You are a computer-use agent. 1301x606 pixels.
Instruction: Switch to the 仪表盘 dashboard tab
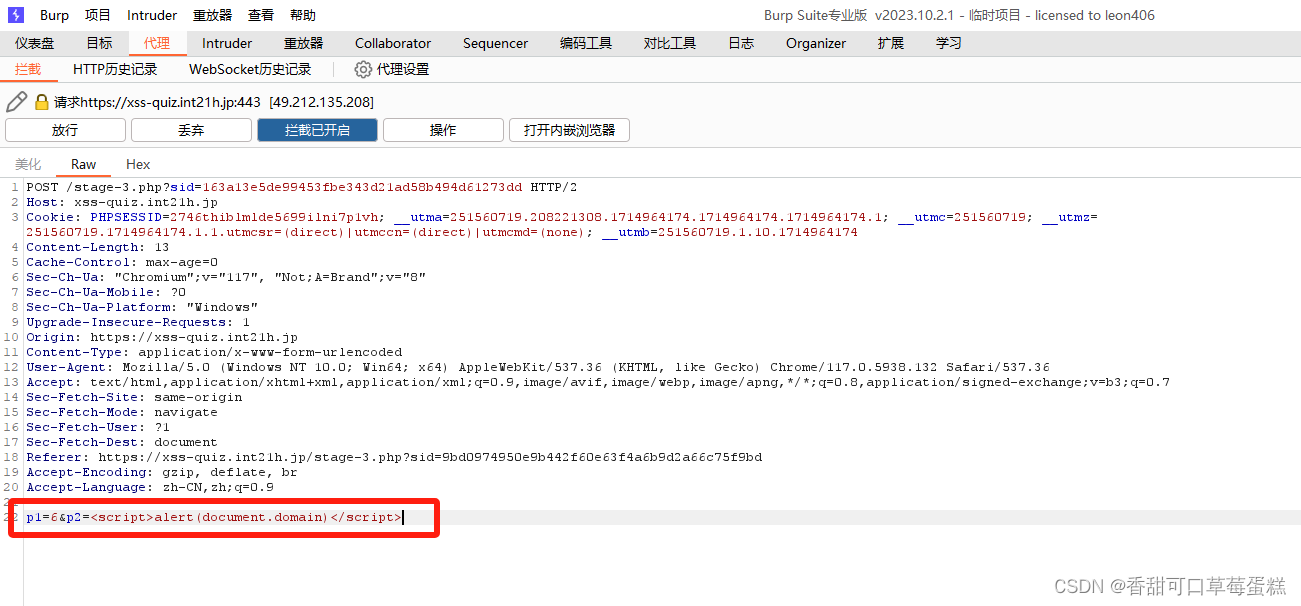tap(36, 43)
